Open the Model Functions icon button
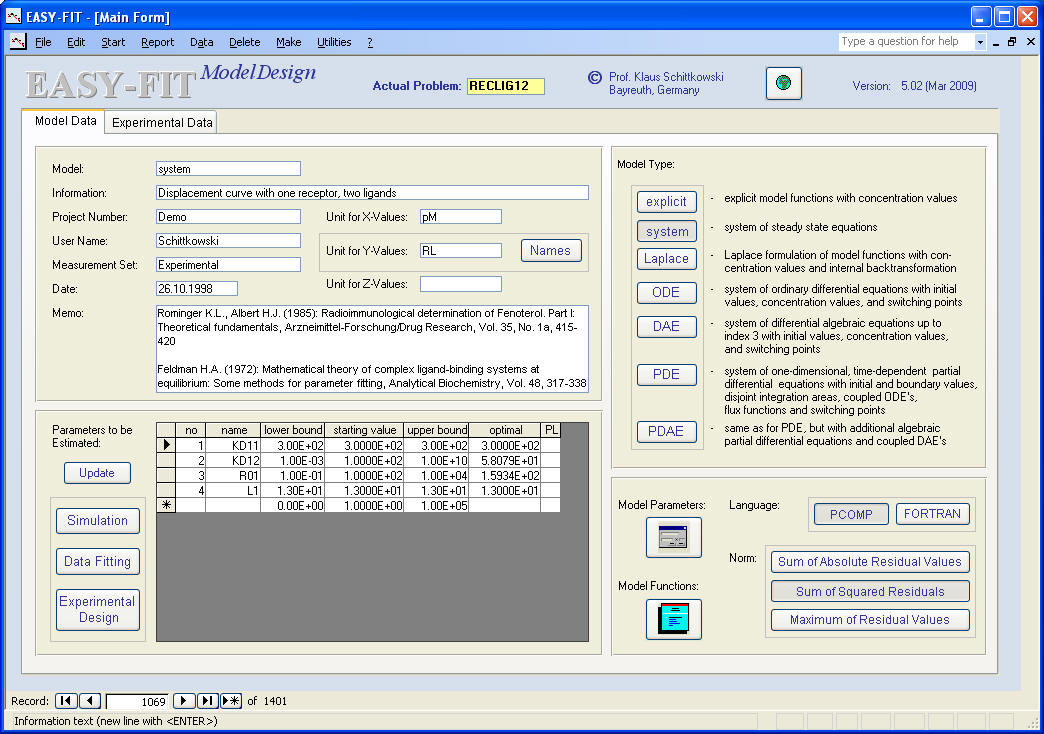The image size is (1044, 734). tap(673, 619)
